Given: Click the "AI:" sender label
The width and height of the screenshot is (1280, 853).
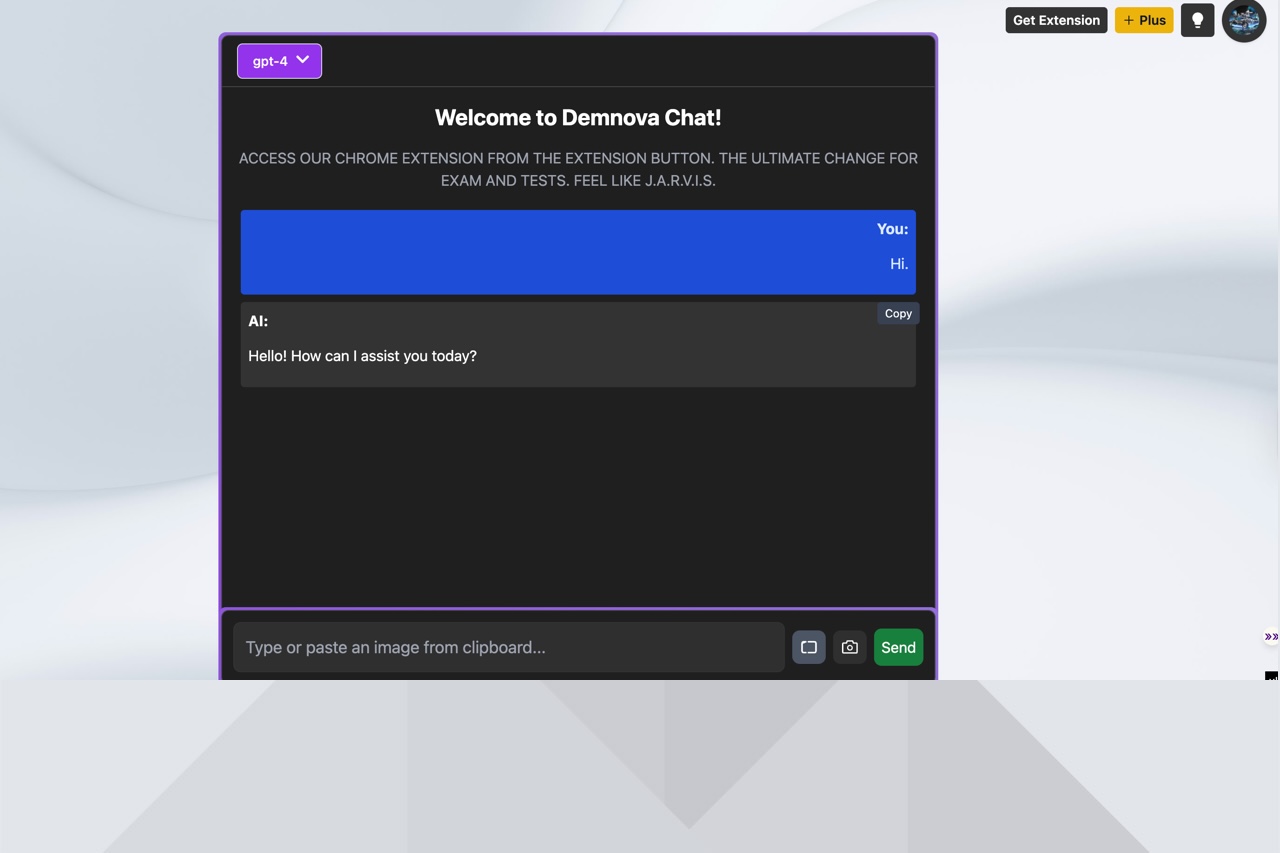Looking at the screenshot, I should 258,321.
